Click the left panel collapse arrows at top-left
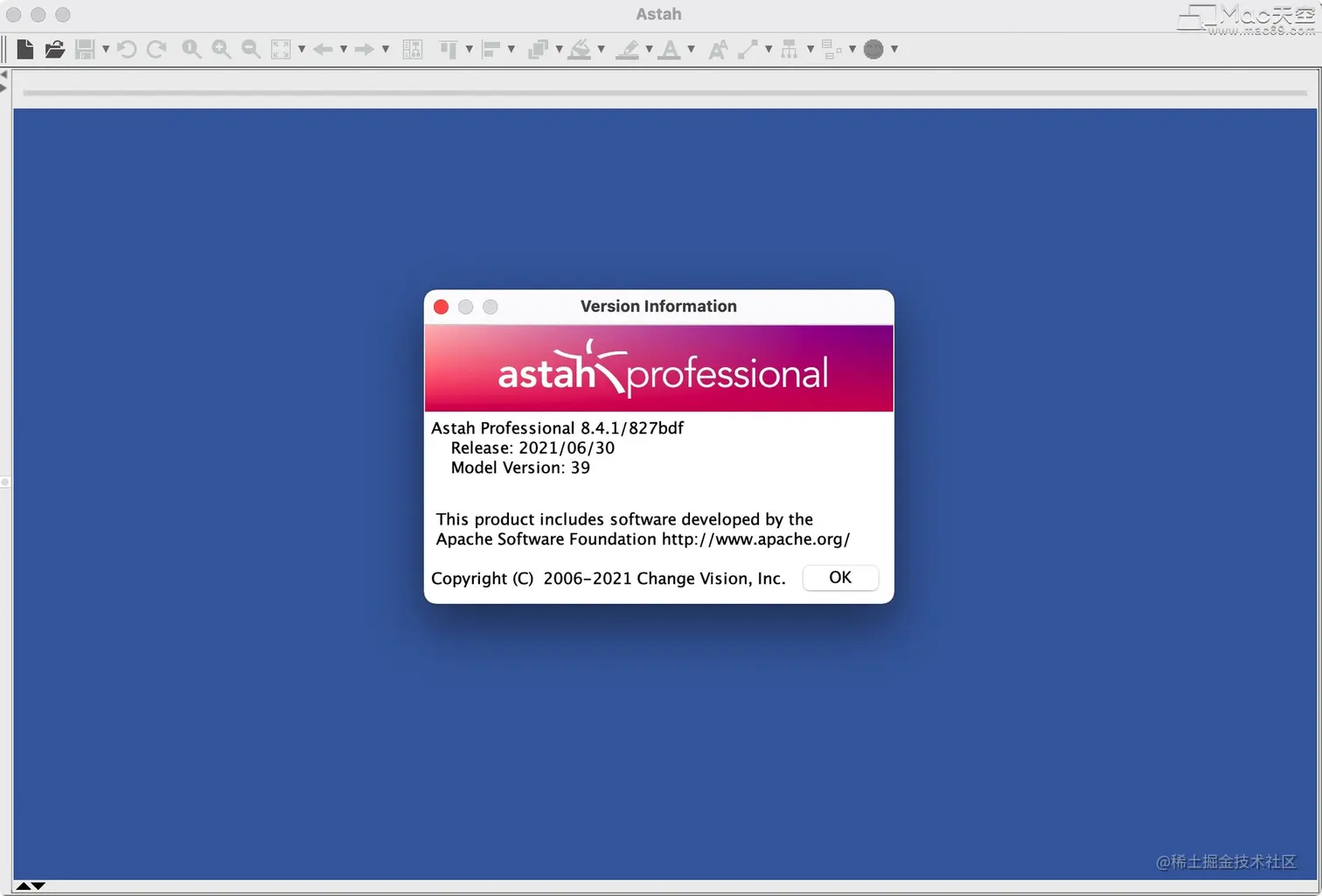The height and width of the screenshot is (896, 1322). (3, 81)
